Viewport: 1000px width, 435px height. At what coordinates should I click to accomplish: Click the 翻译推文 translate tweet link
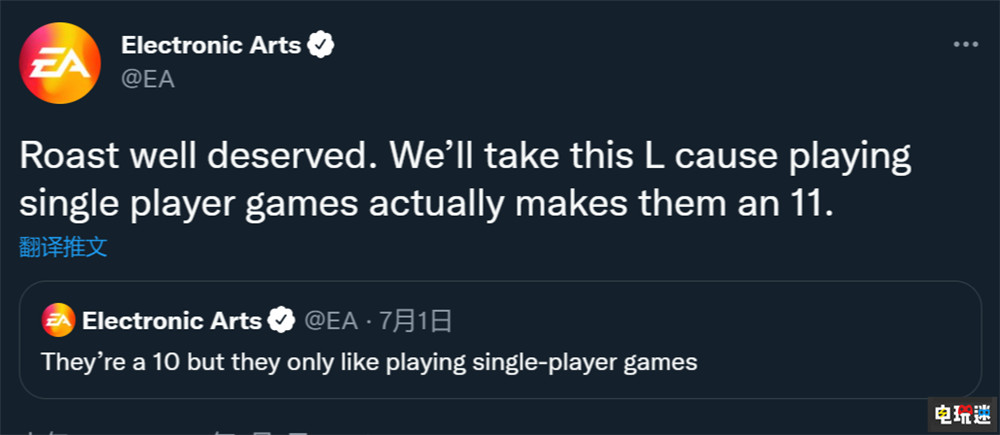(x=63, y=248)
